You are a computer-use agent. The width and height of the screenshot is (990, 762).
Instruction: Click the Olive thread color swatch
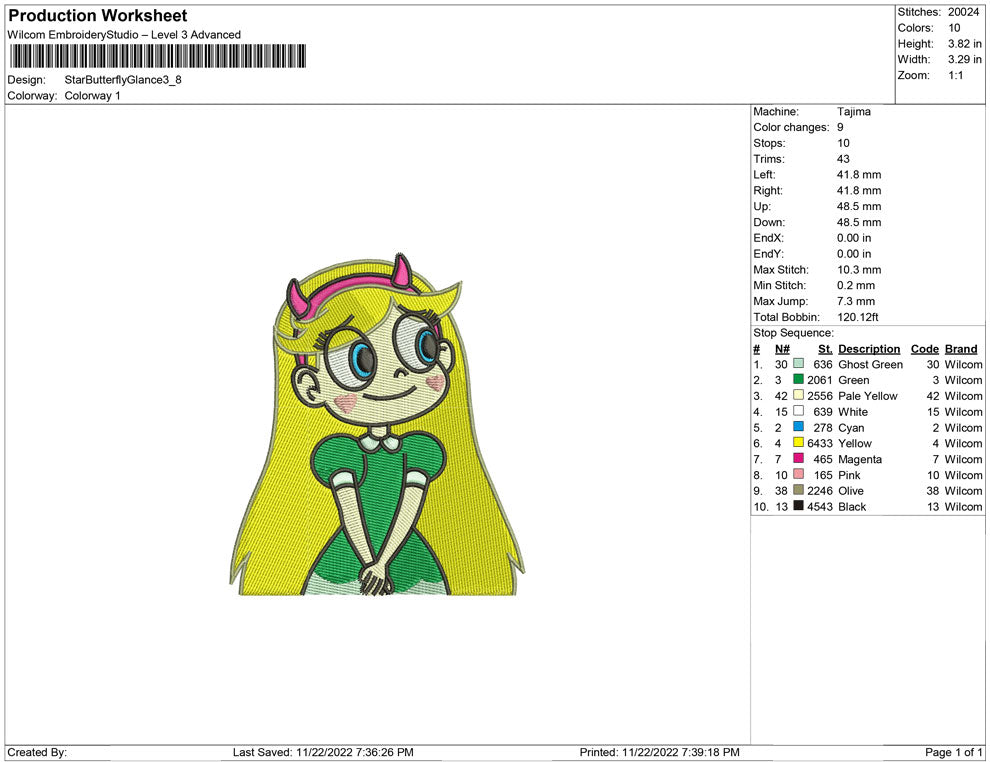(799, 490)
